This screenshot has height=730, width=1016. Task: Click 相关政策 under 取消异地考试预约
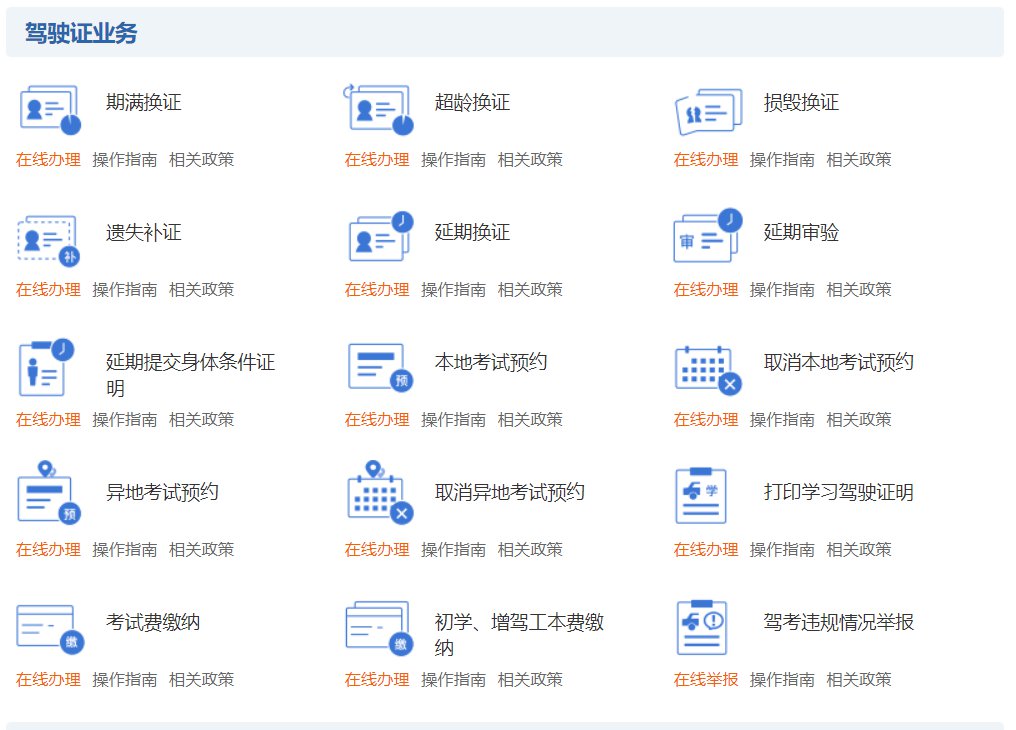530,550
